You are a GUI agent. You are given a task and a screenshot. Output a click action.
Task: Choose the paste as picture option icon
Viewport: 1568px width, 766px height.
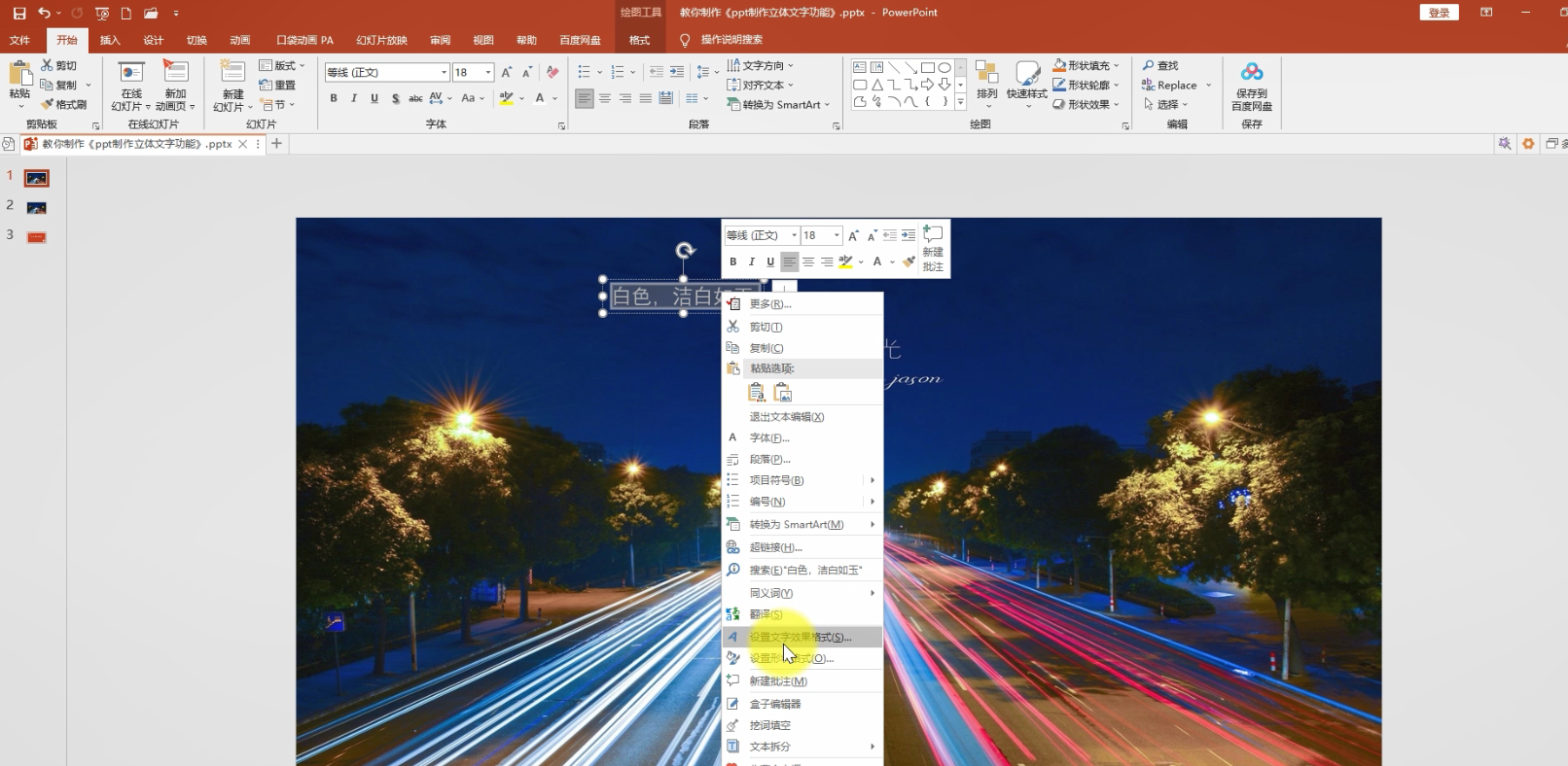783,393
